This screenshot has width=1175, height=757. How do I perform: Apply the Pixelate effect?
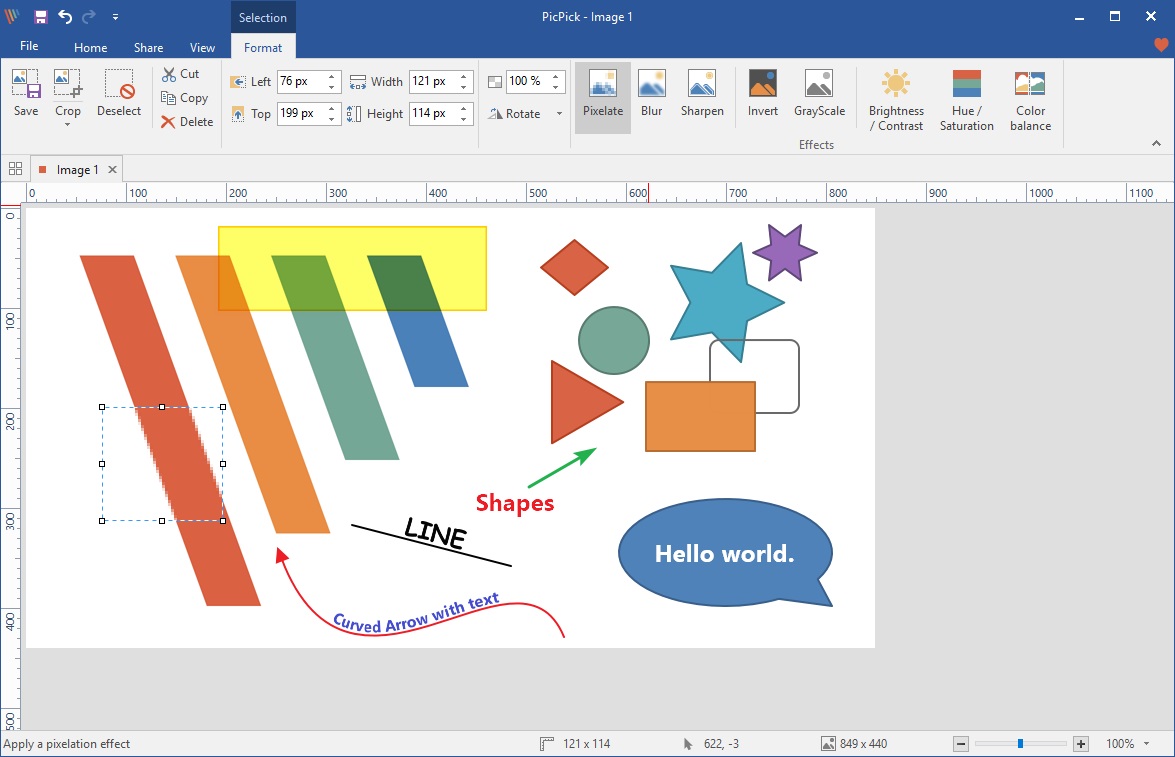pos(602,97)
